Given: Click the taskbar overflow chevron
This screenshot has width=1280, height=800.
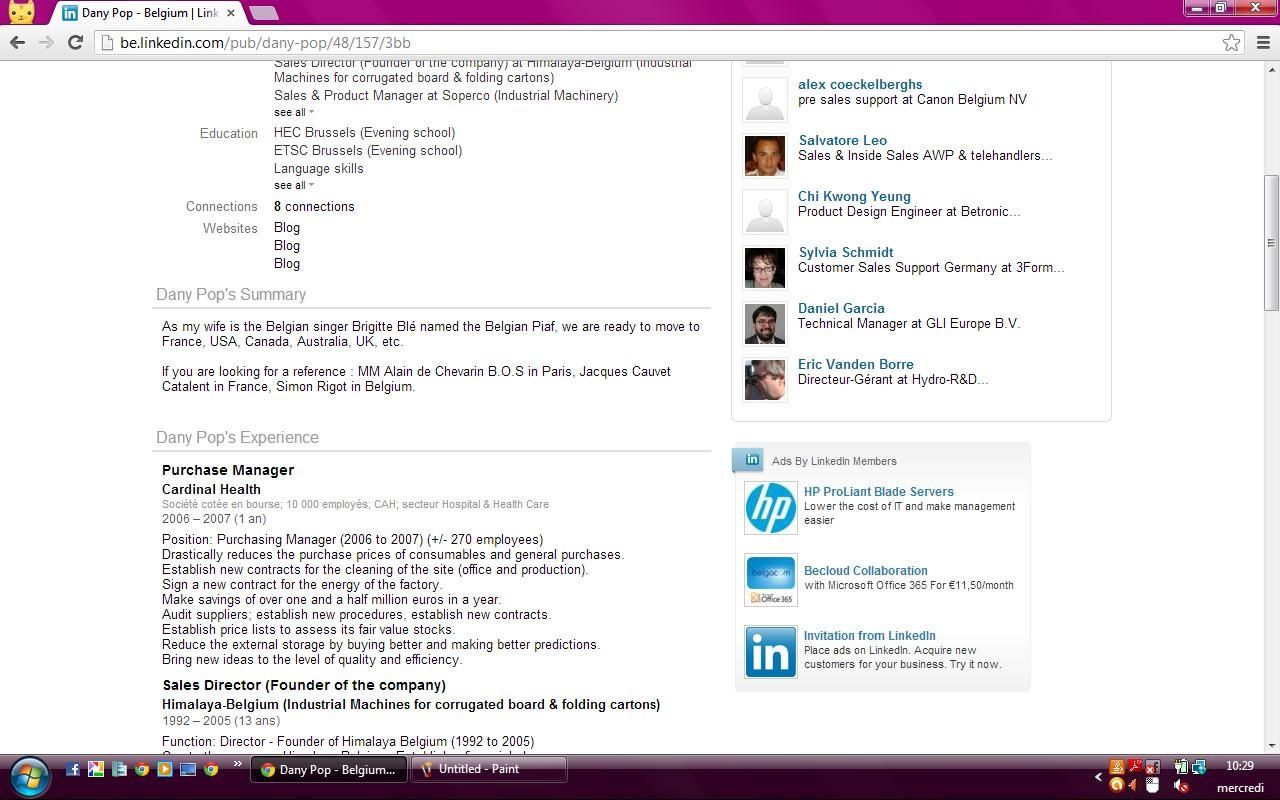Looking at the screenshot, I should tap(236, 762).
